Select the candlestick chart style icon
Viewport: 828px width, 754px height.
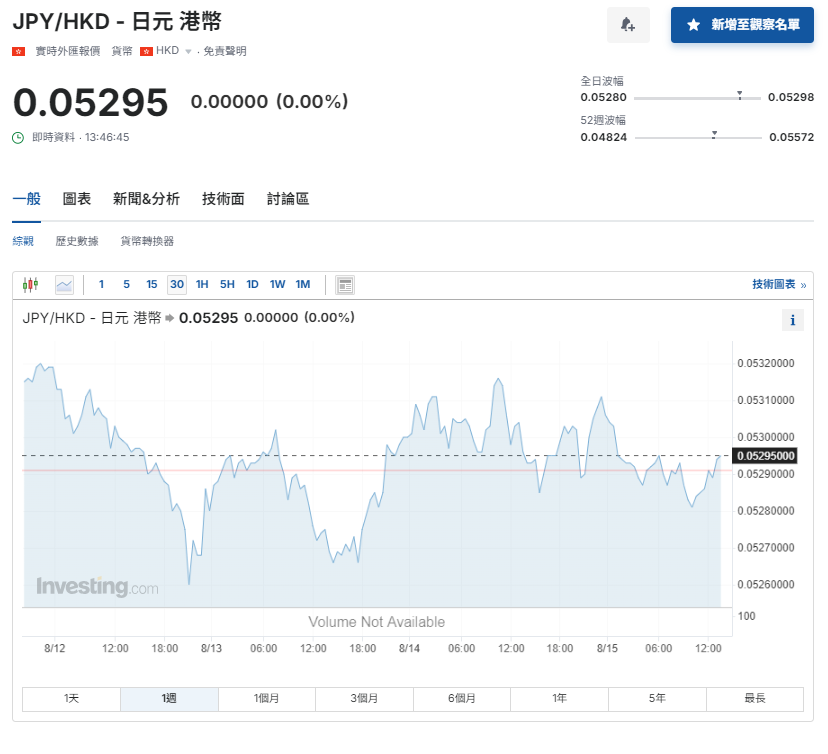[30, 284]
